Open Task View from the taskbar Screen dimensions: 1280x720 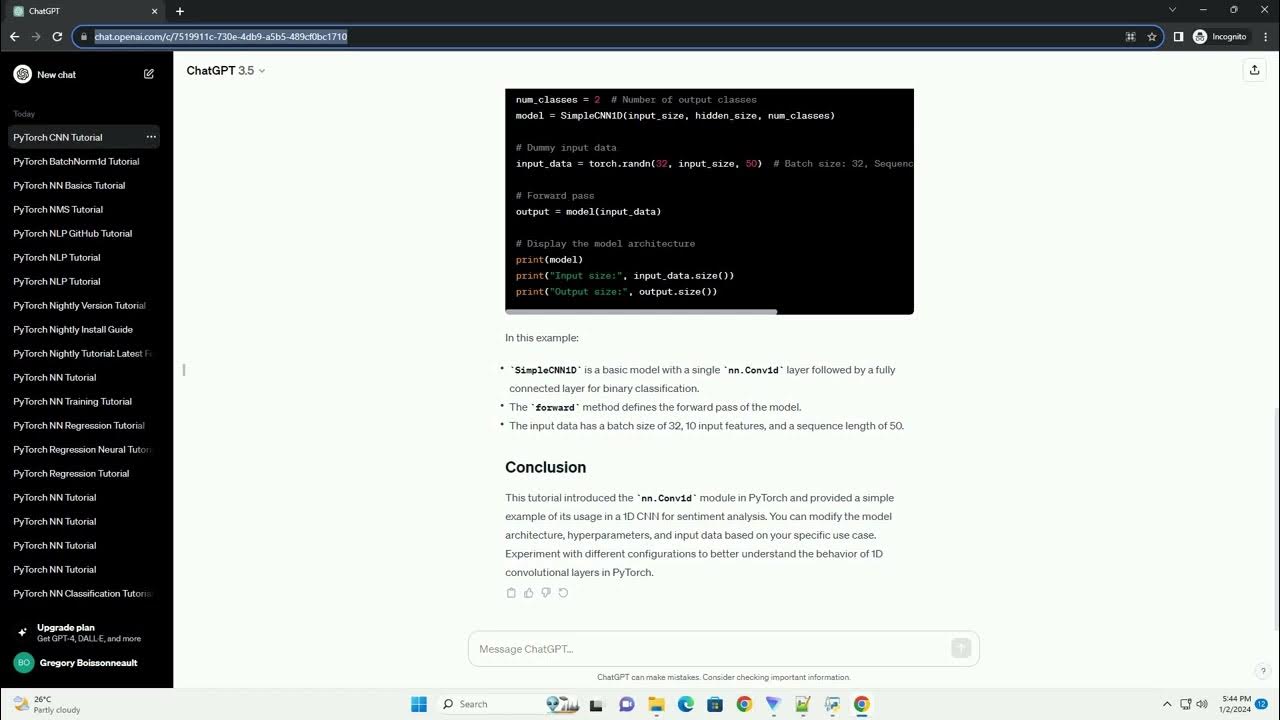597,704
